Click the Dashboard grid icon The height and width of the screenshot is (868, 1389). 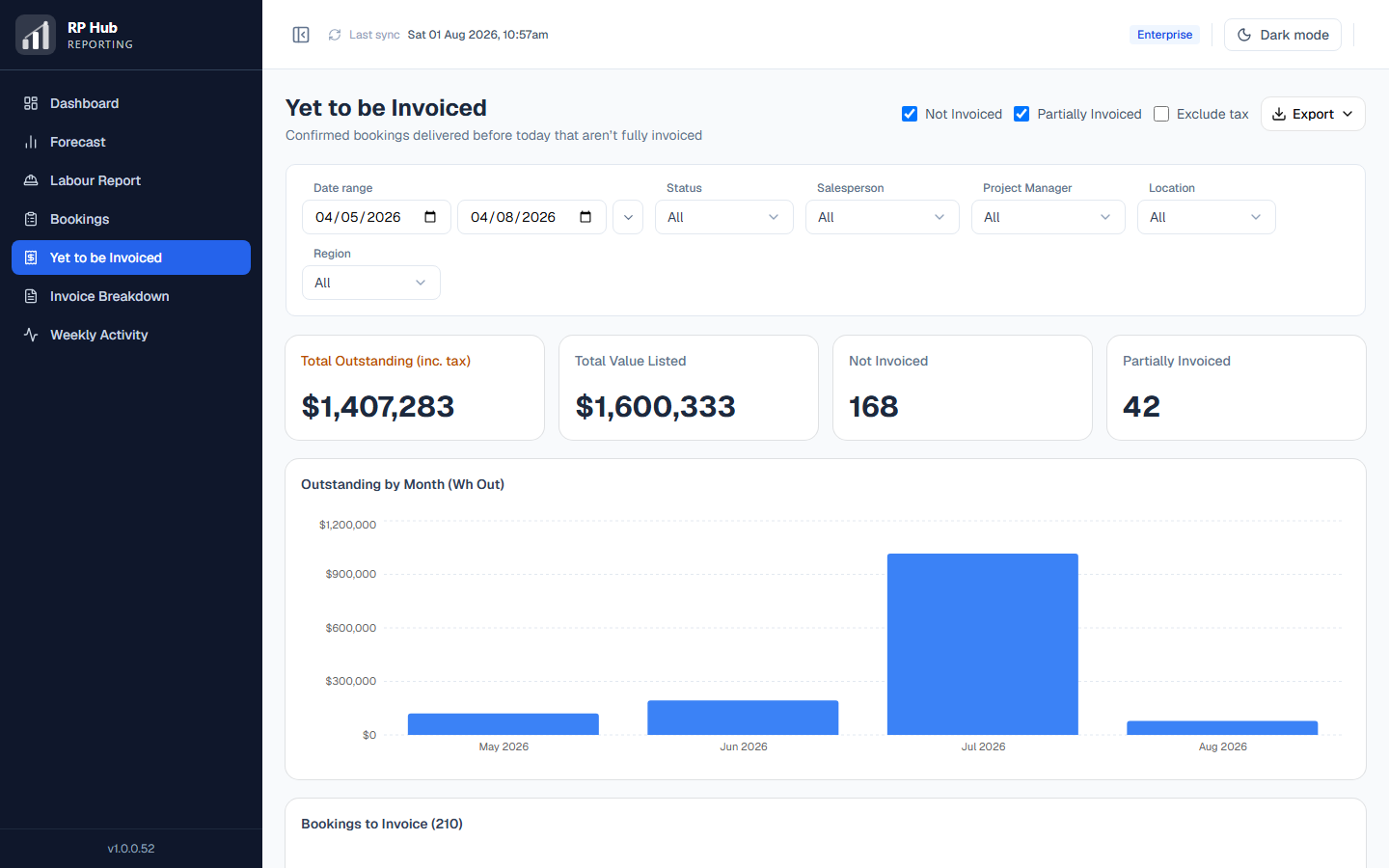click(31, 103)
